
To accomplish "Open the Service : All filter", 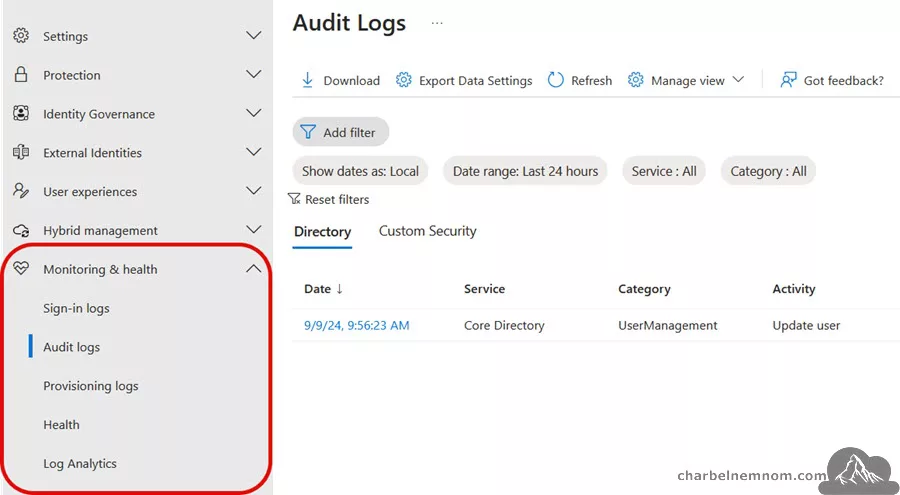I will 664,171.
